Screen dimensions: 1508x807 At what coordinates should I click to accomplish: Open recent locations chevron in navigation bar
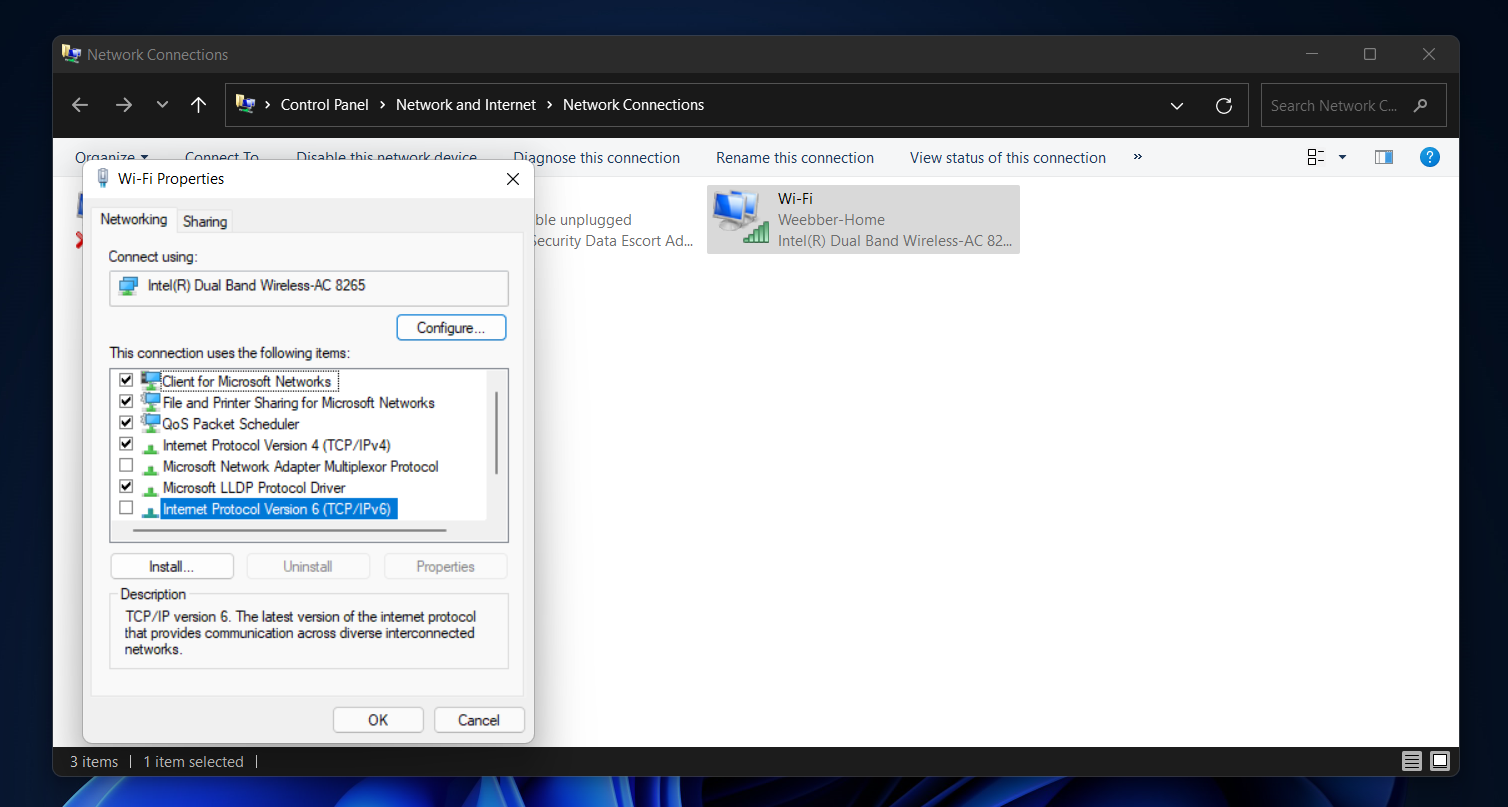[162, 105]
